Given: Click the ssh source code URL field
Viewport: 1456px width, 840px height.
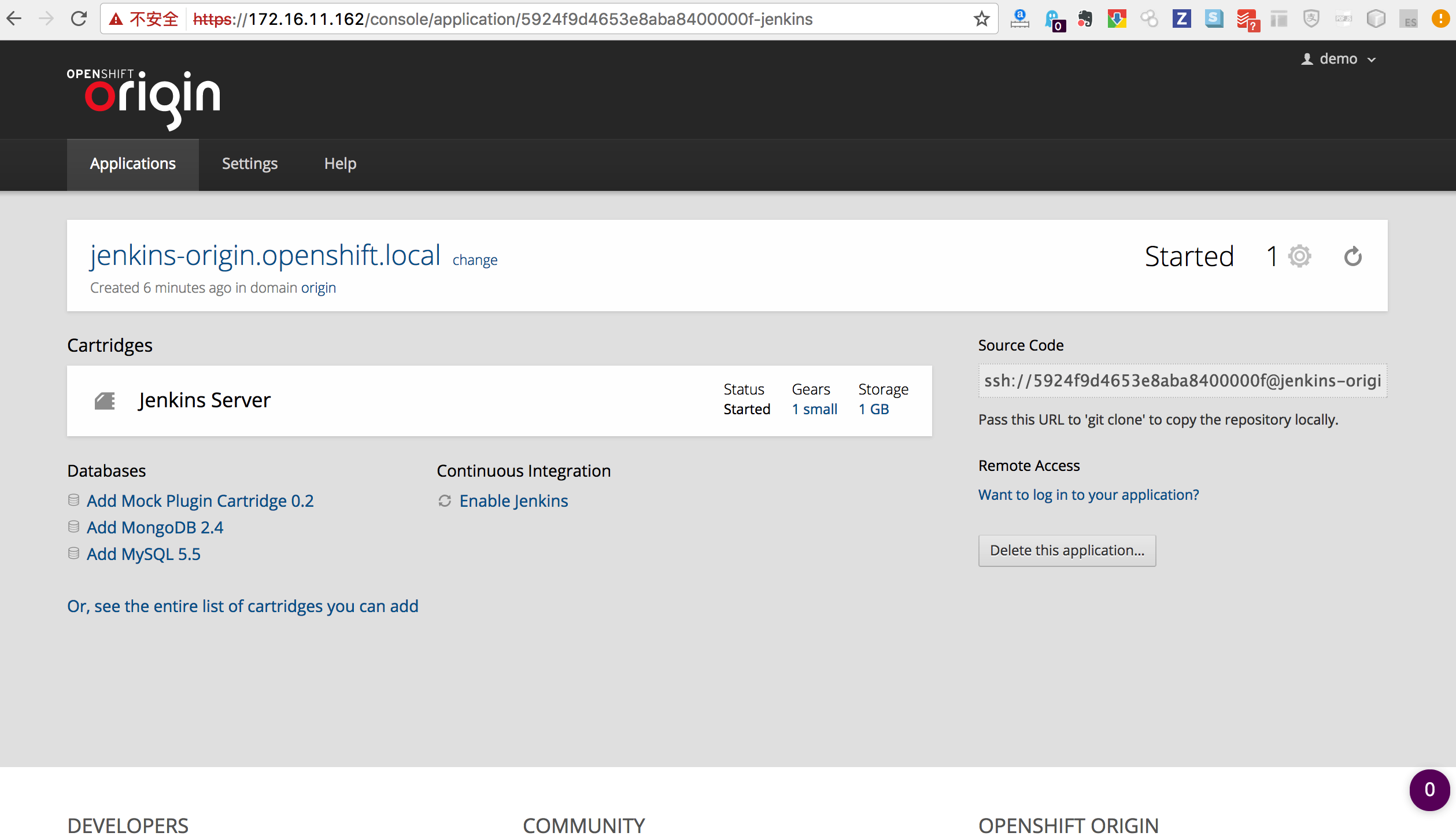Looking at the screenshot, I should pos(1182,381).
